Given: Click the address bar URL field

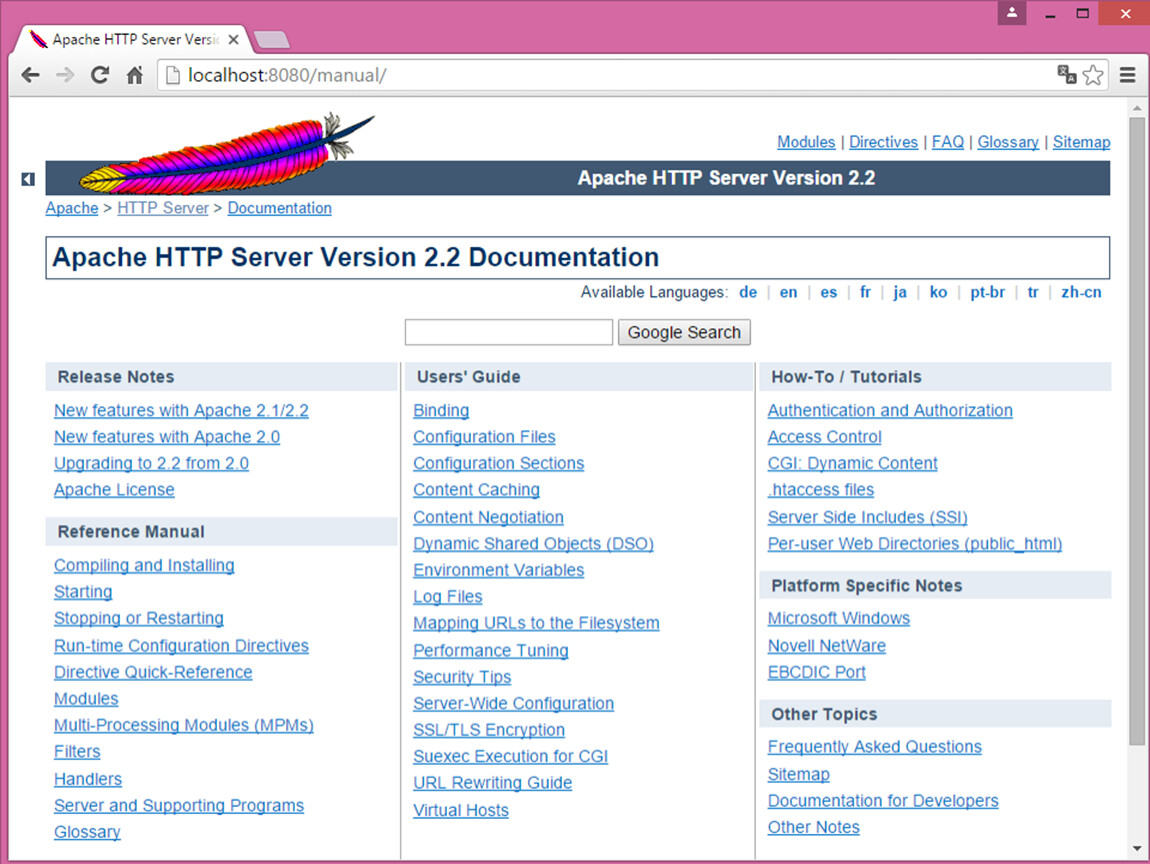Looking at the screenshot, I should point(600,75).
